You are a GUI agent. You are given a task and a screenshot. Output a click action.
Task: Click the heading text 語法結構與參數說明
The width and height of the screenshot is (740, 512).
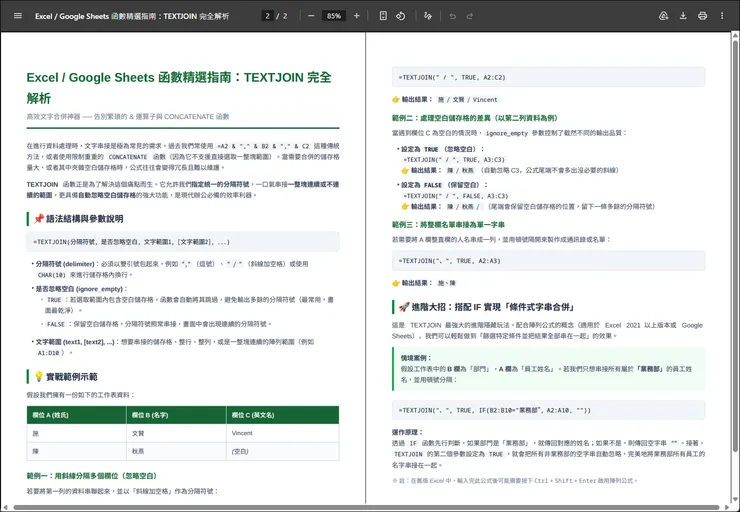tap(84, 218)
